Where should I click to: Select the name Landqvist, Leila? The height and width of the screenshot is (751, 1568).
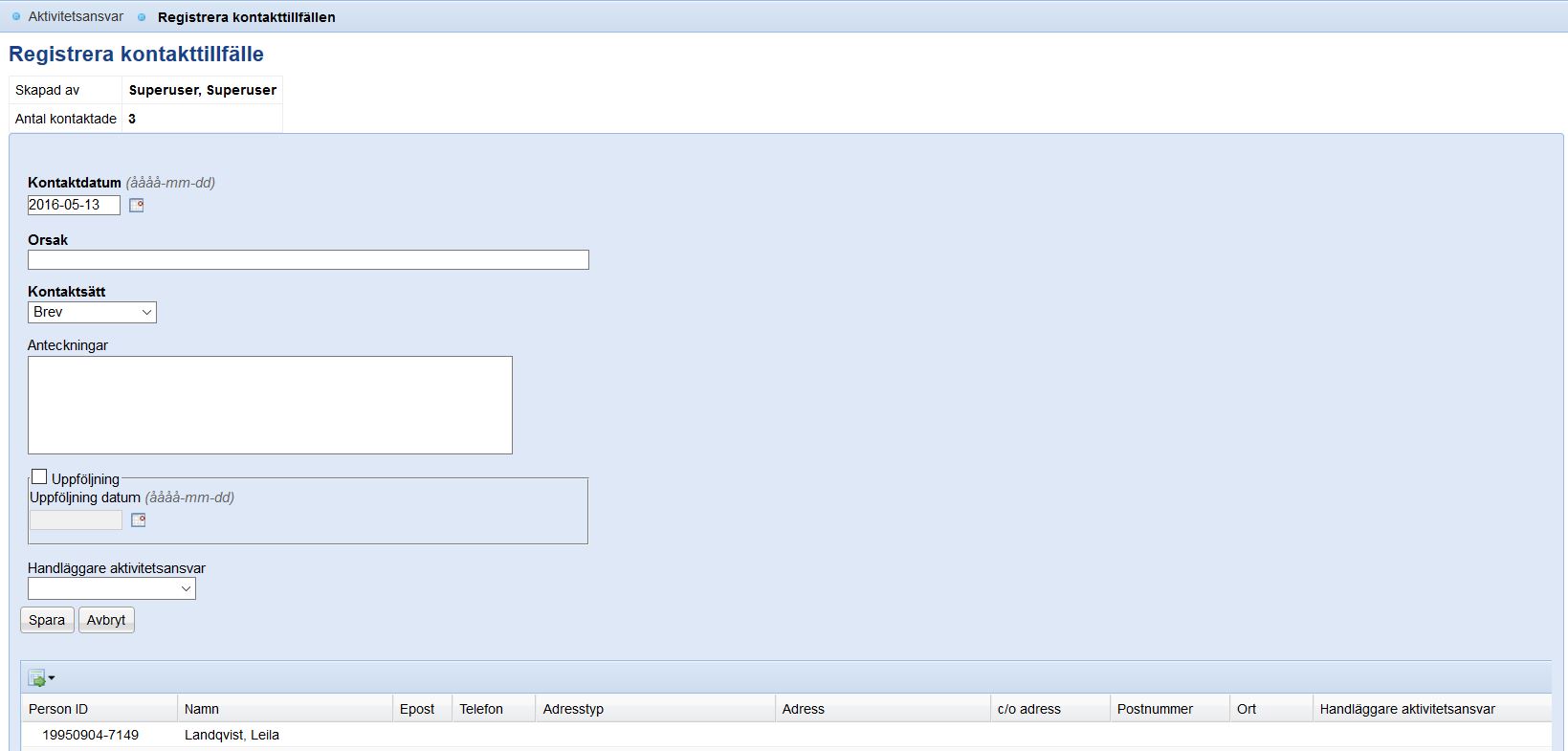[x=232, y=735]
